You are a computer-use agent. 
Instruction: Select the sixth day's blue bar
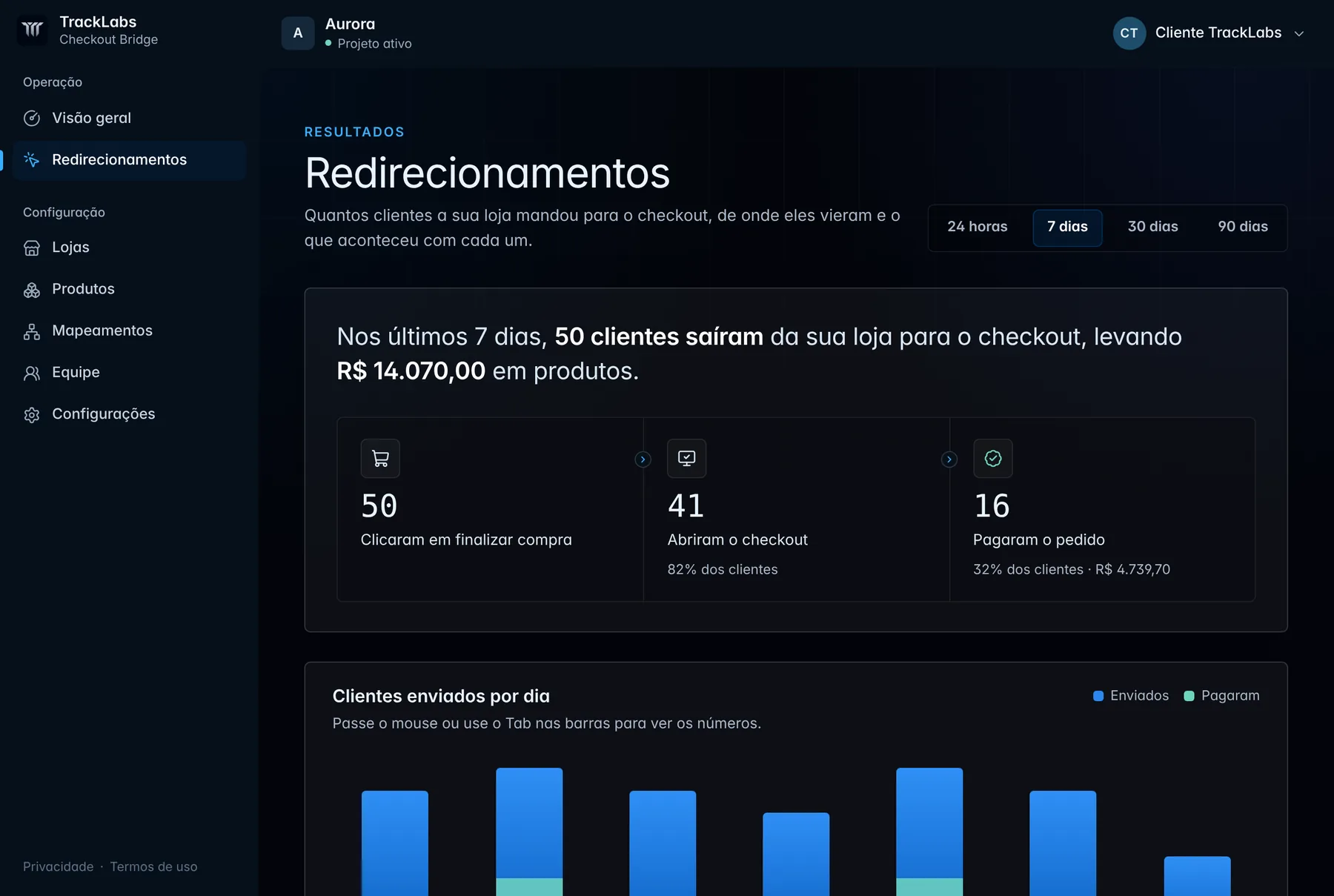tap(1063, 843)
